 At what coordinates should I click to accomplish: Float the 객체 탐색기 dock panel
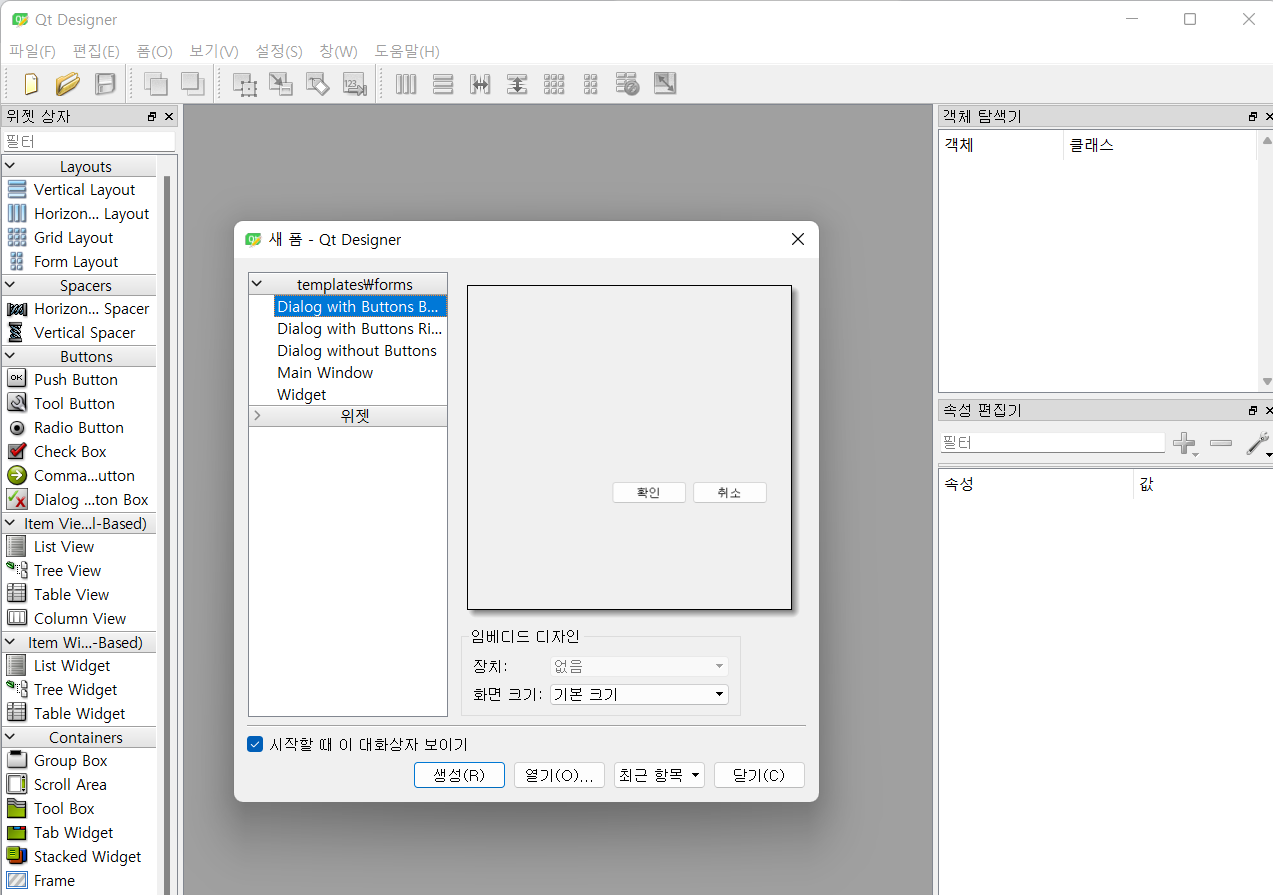(1252, 116)
